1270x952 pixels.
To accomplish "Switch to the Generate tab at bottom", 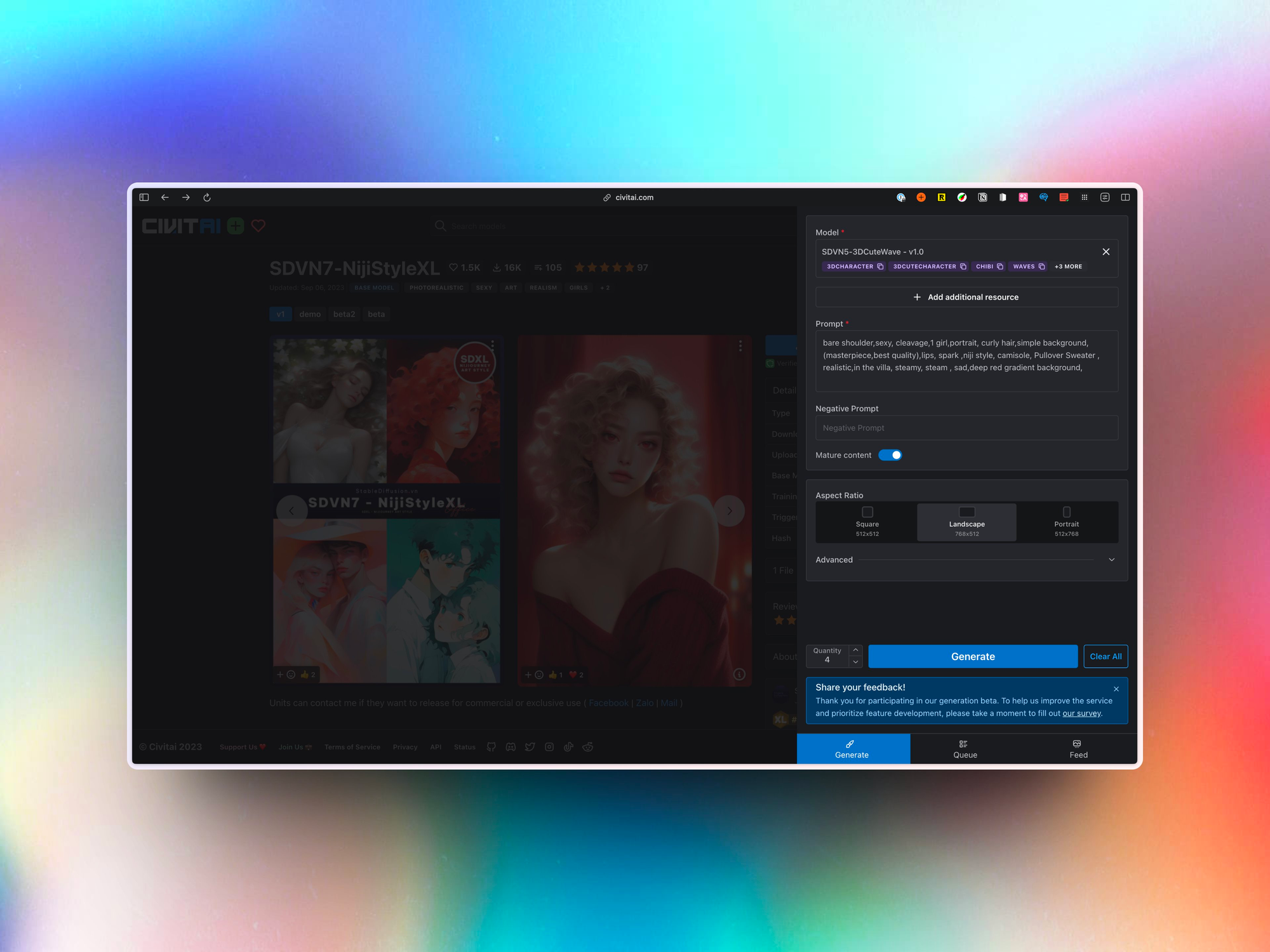I will (x=853, y=749).
